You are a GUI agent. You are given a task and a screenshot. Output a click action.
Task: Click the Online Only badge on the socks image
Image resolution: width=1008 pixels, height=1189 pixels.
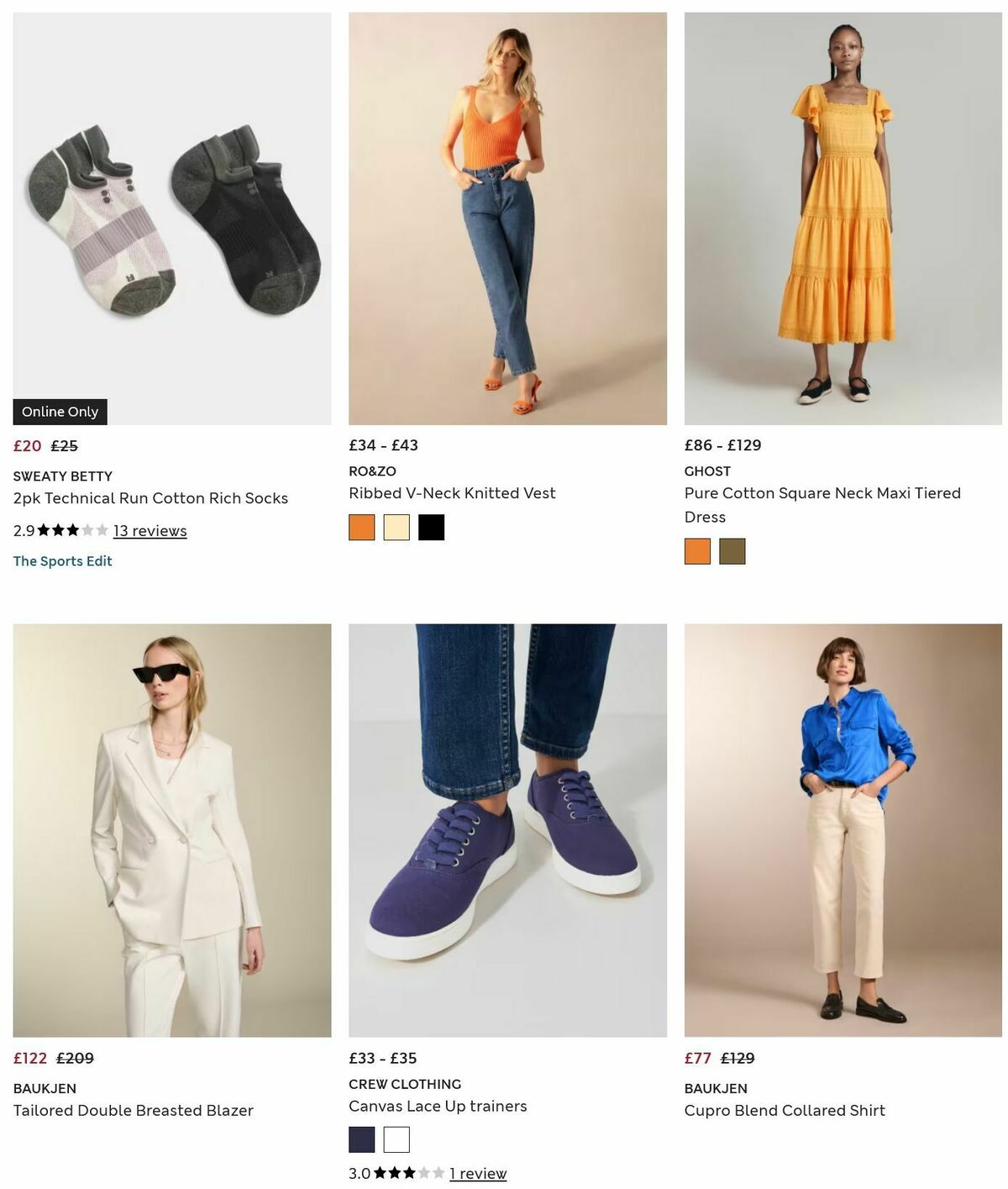coord(60,412)
